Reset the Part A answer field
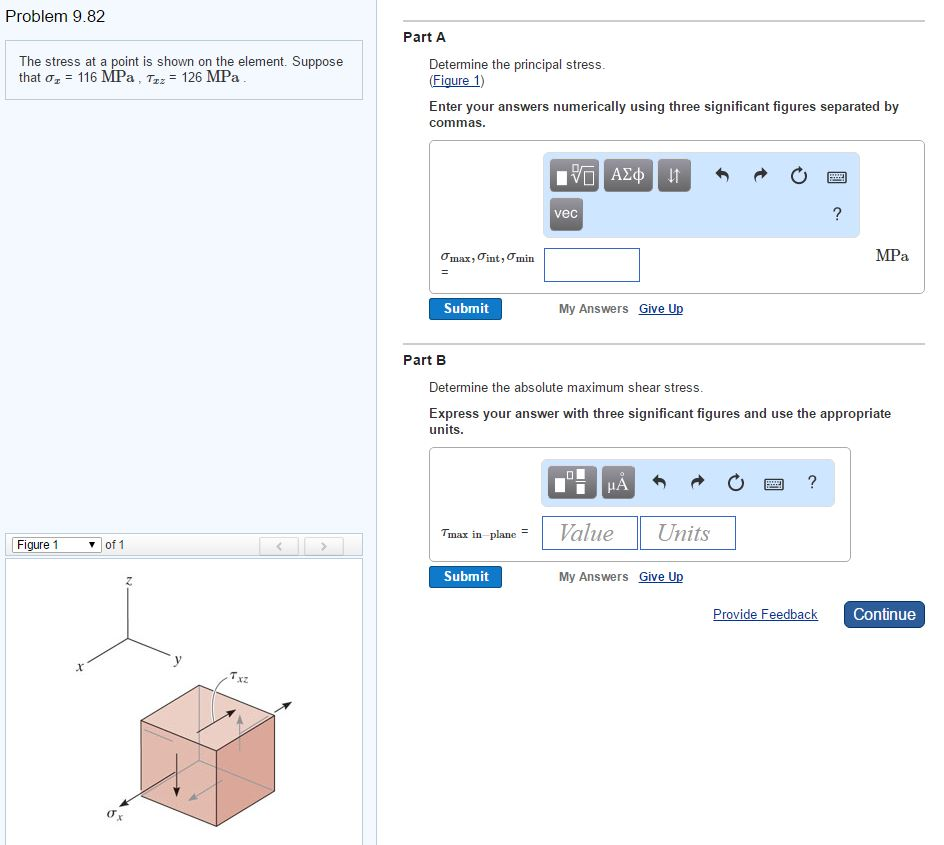 point(798,176)
